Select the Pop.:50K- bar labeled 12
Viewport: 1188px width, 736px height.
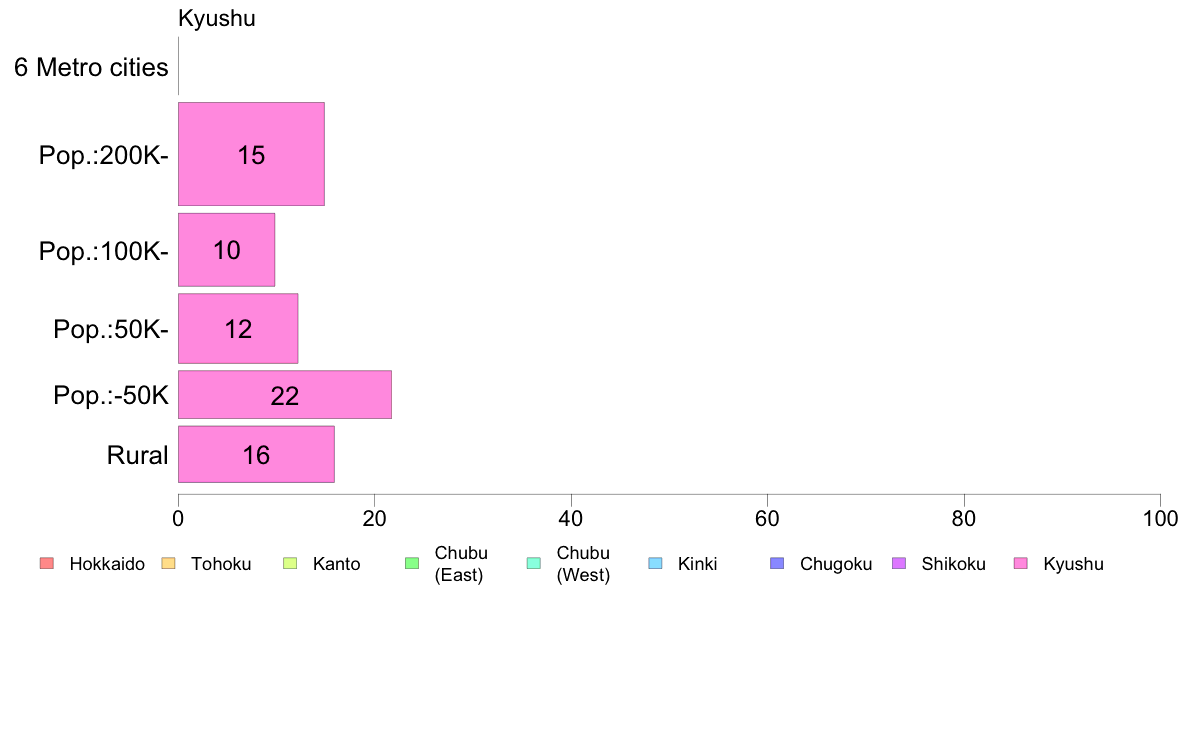tap(238, 329)
